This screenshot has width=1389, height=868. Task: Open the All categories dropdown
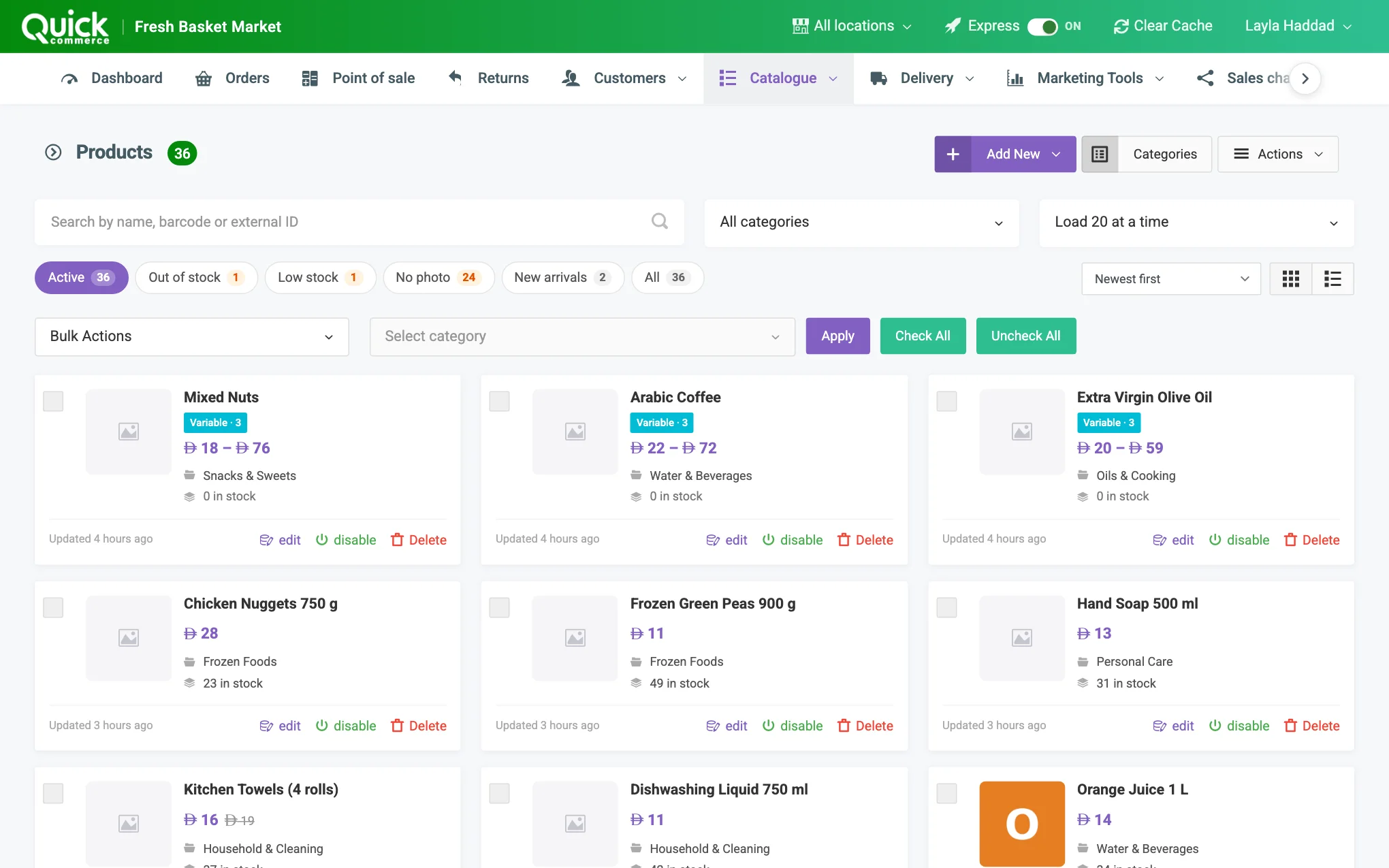tap(861, 222)
